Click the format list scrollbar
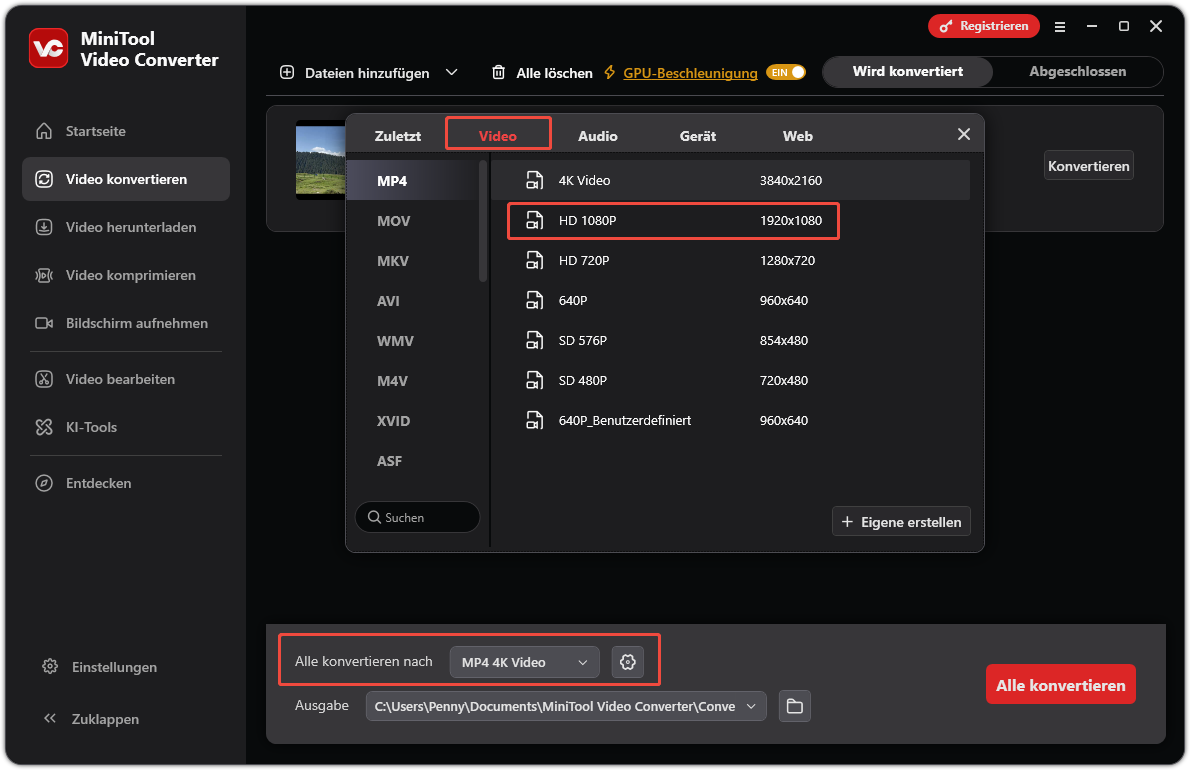The width and height of the screenshot is (1190, 770). pos(483,221)
